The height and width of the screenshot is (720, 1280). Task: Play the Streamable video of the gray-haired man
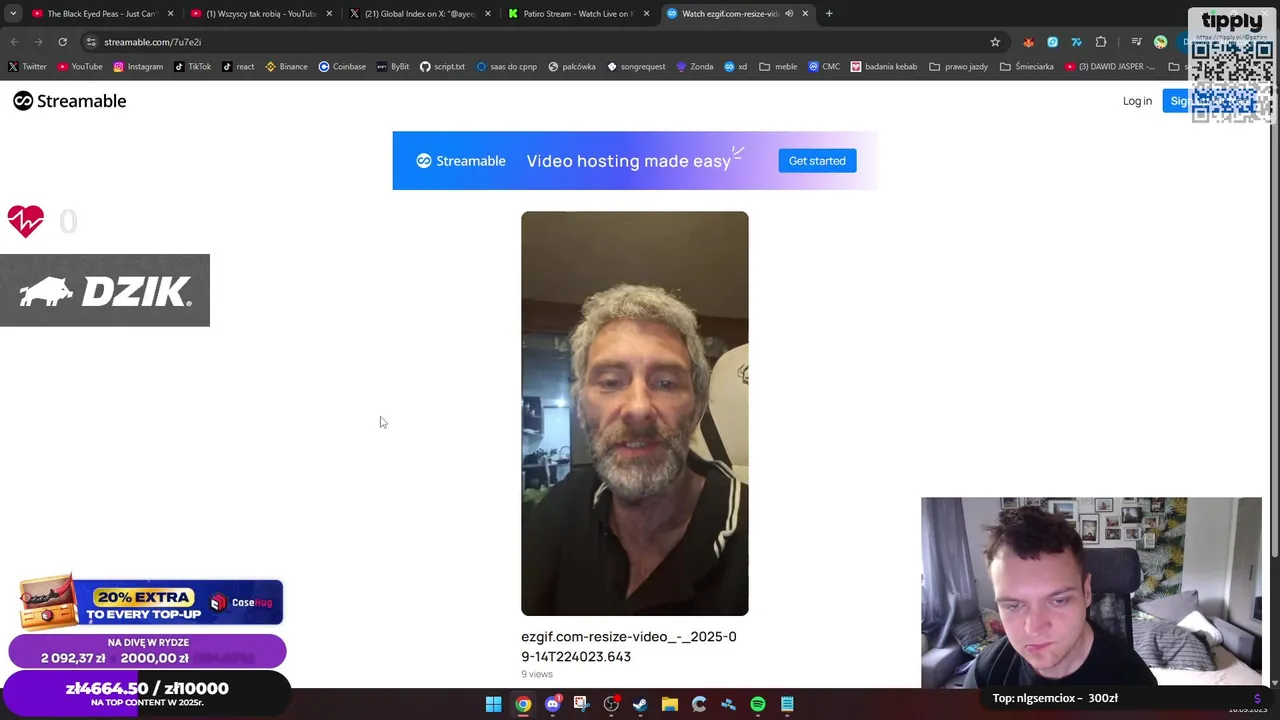click(x=634, y=413)
